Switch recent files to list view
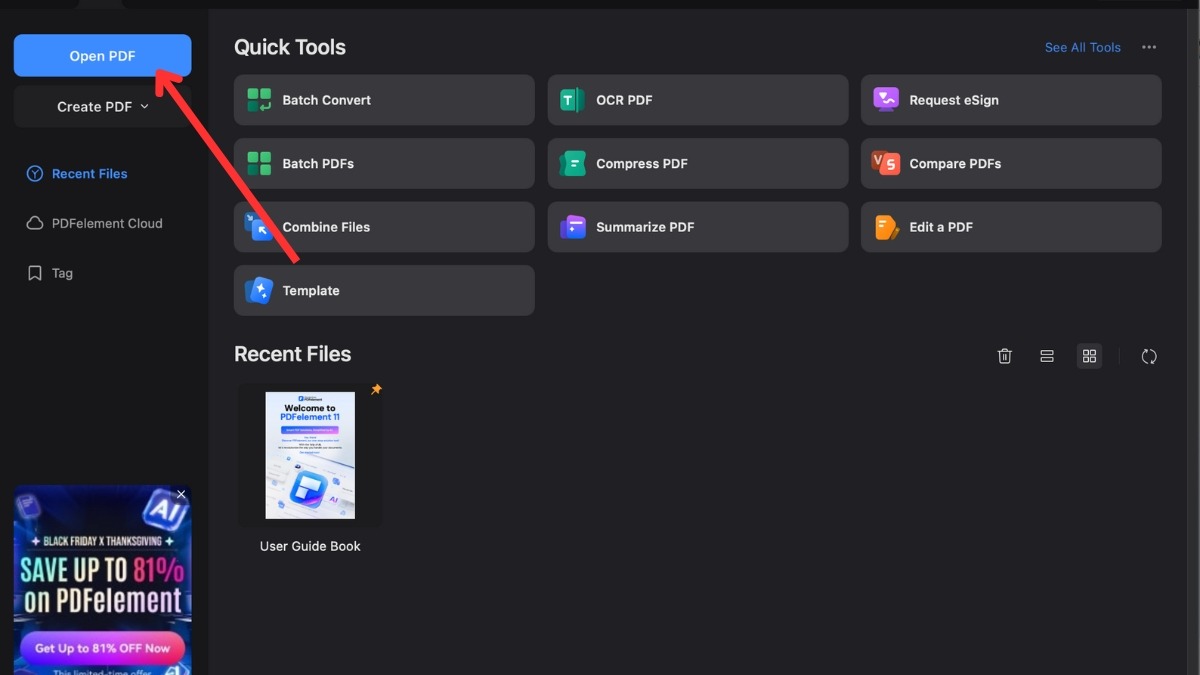 tap(1047, 356)
